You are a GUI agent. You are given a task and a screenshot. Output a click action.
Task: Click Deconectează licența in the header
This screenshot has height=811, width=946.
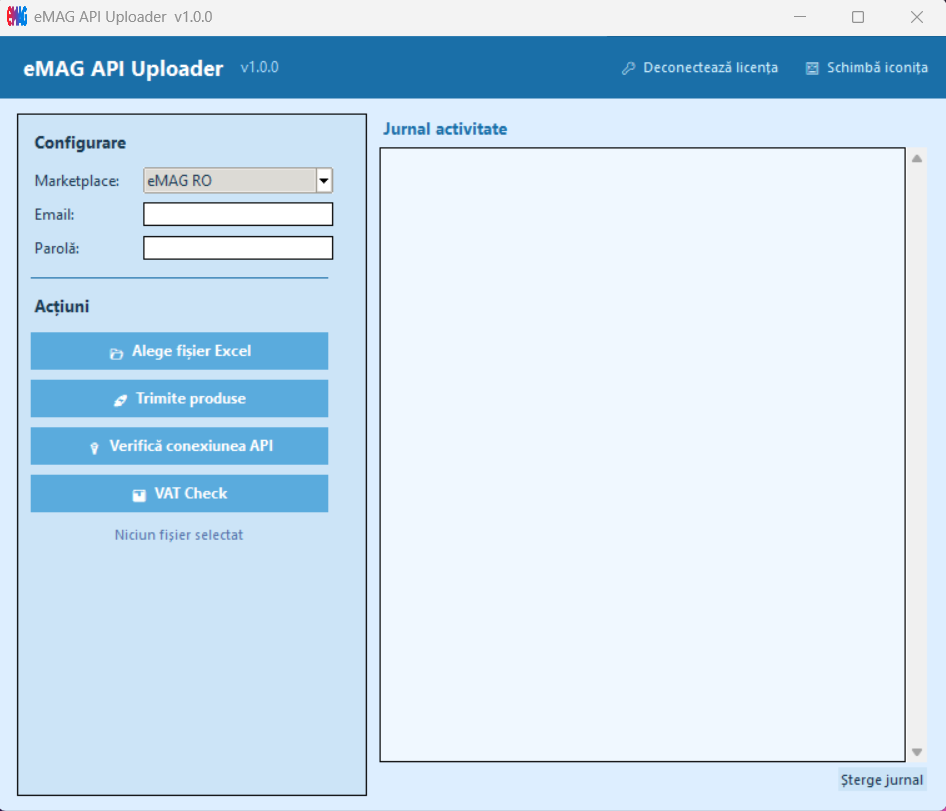point(710,68)
